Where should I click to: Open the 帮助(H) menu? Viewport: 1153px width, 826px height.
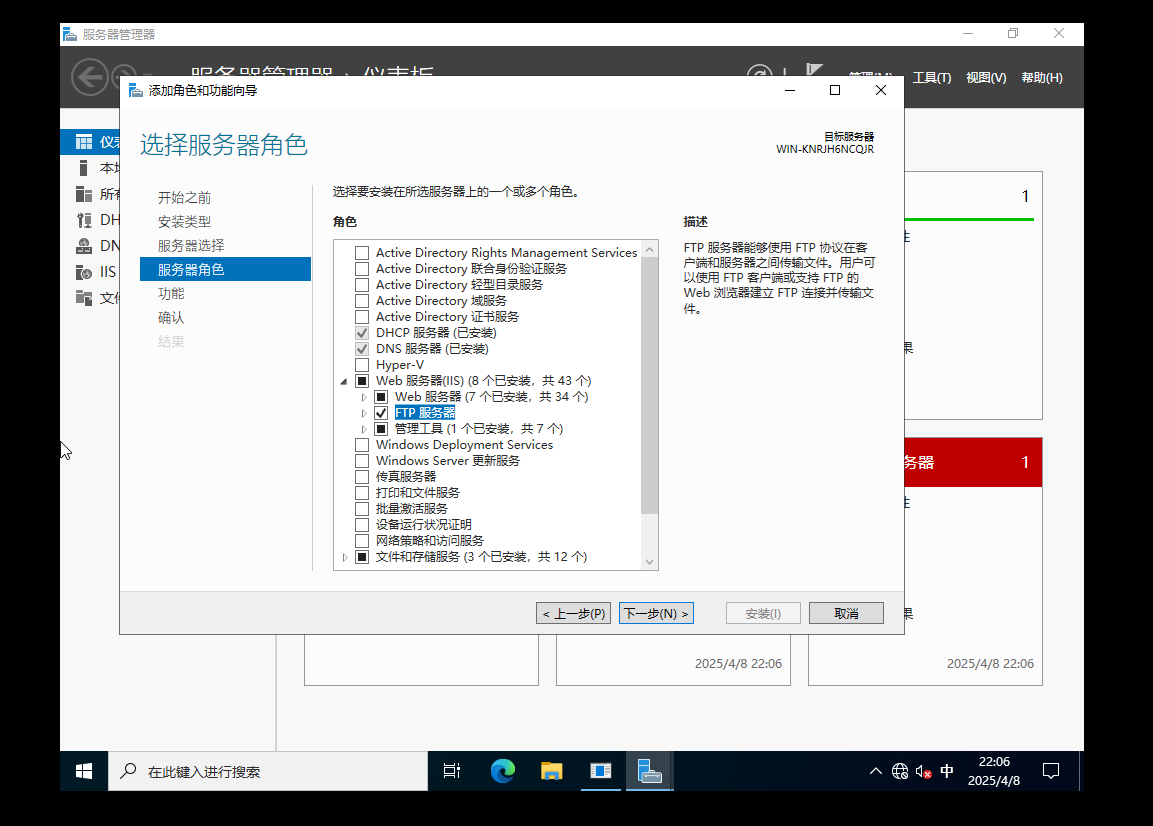click(x=1042, y=78)
